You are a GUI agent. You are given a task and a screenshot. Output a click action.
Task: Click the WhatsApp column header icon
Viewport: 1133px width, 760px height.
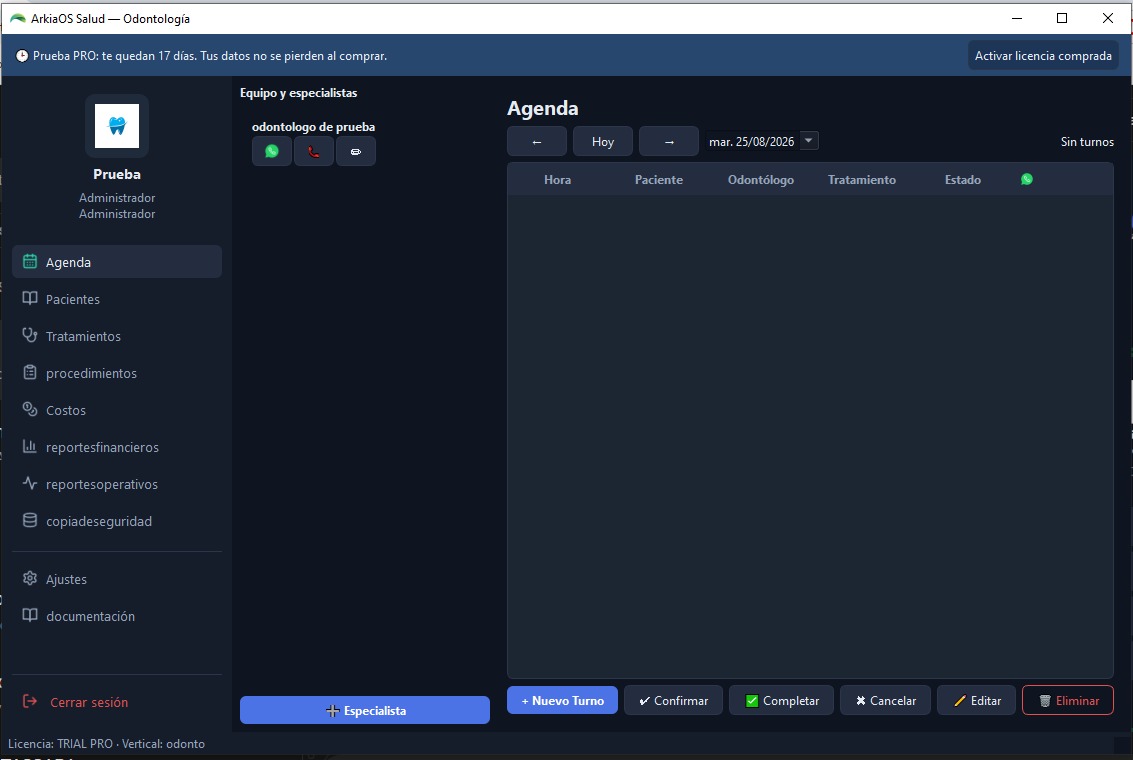click(1027, 179)
